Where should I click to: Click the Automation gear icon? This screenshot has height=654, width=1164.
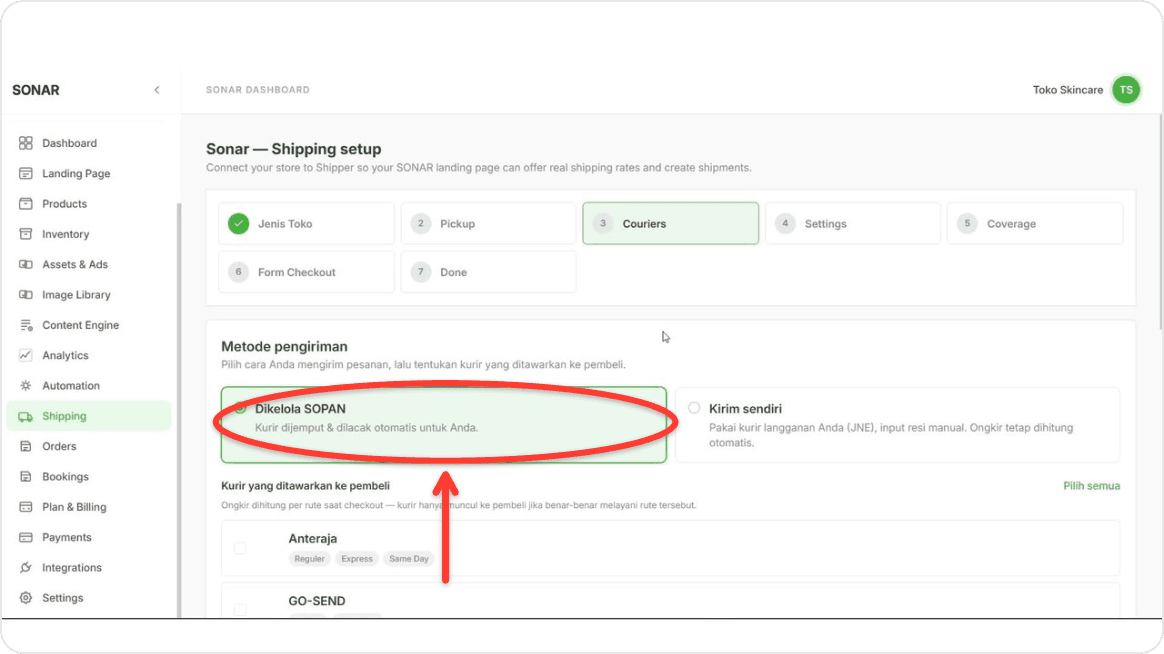25,386
